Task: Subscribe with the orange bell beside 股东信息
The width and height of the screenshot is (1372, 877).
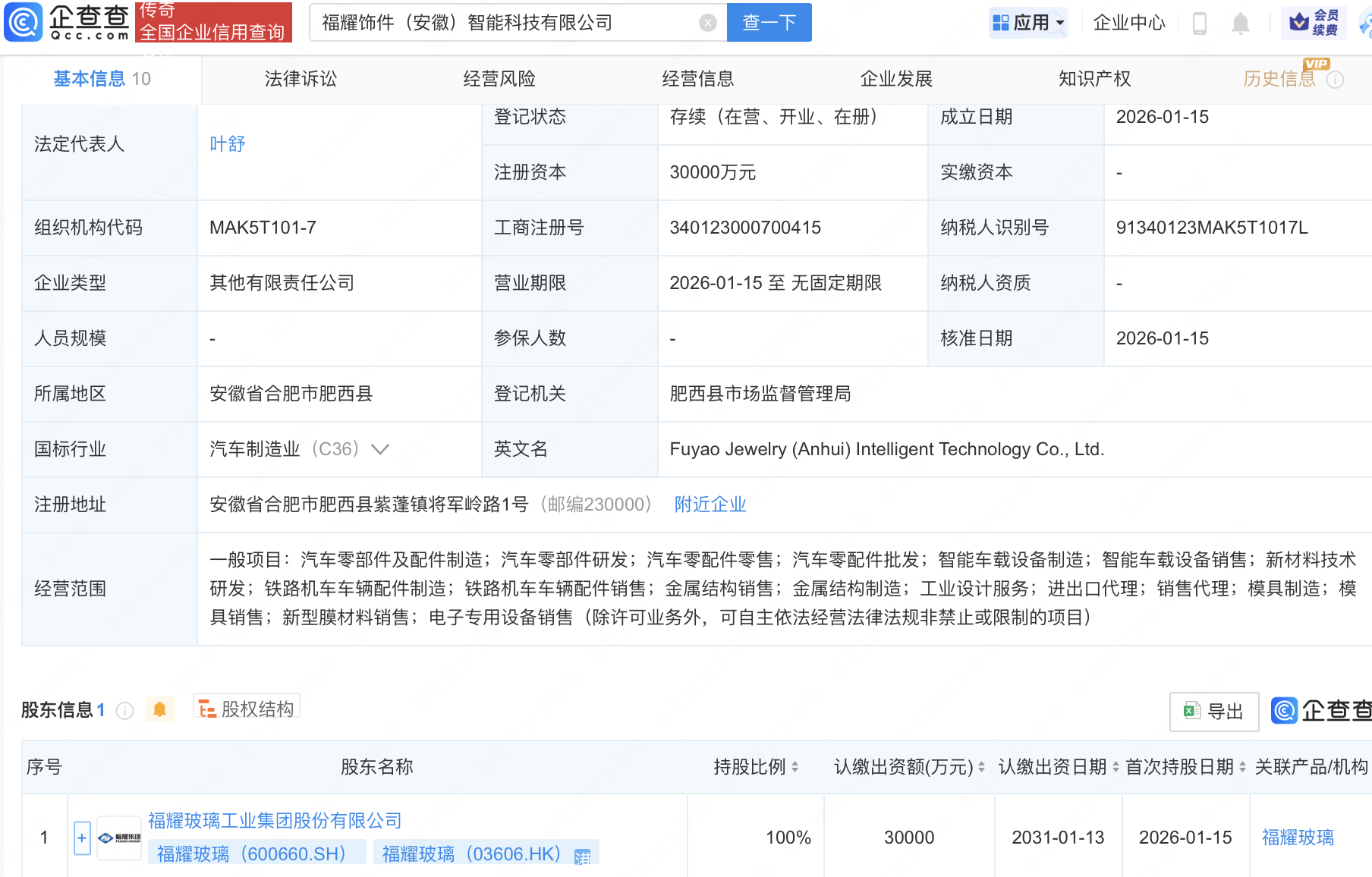Action: (159, 709)
